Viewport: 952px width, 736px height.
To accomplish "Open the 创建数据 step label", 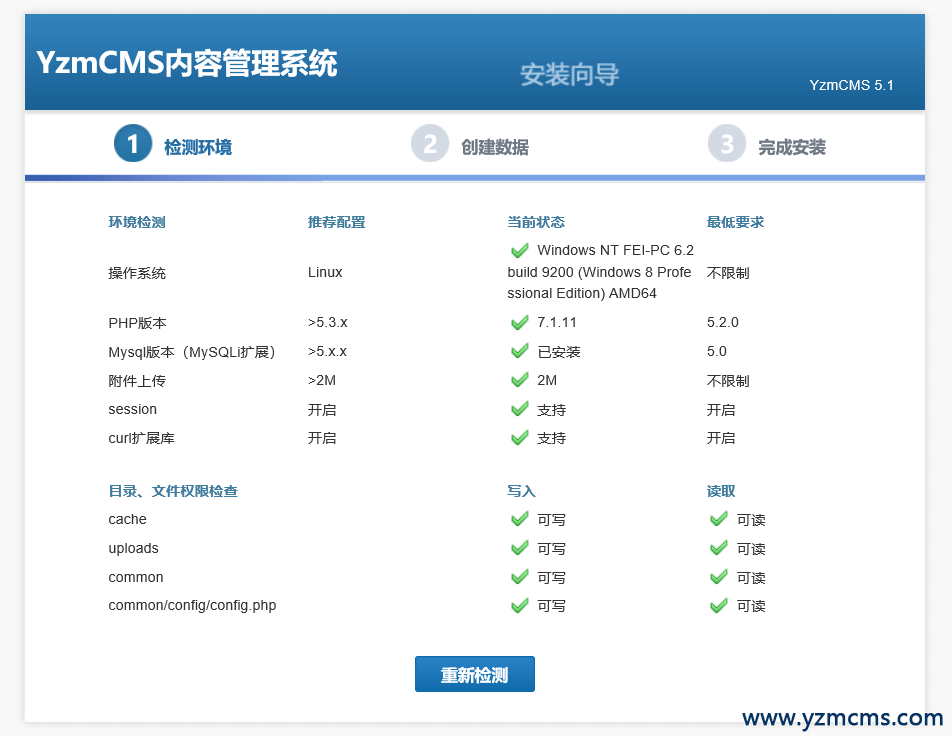I will (x=495, y=147).
